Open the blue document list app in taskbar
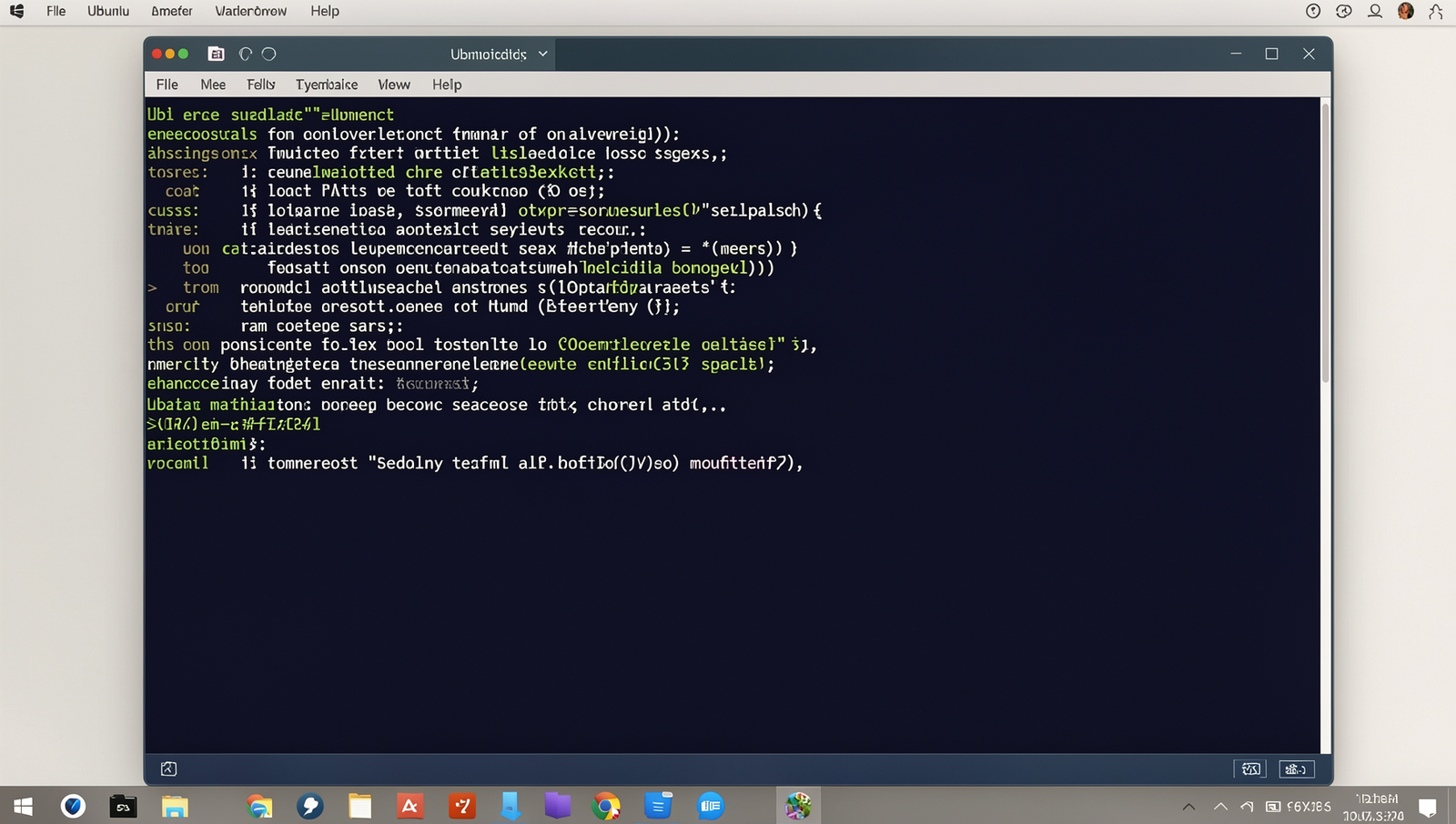 point(658,806)
